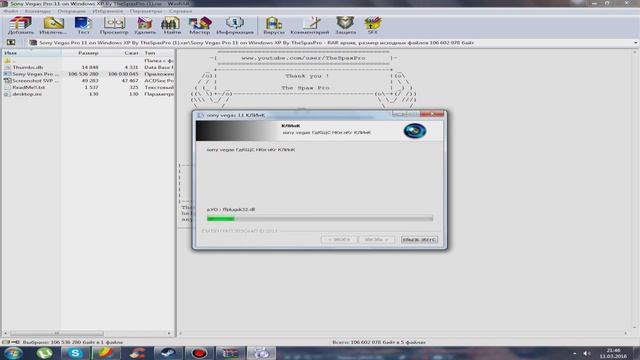Open the taskbar clock and date
640x360 pixels.
pos(613,353)
